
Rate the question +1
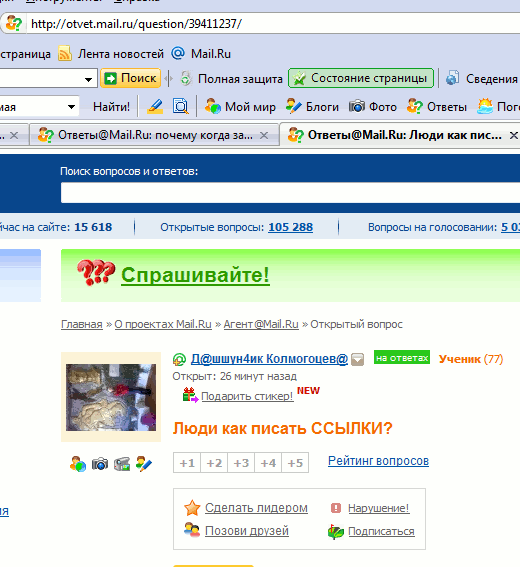pos(187,463)
